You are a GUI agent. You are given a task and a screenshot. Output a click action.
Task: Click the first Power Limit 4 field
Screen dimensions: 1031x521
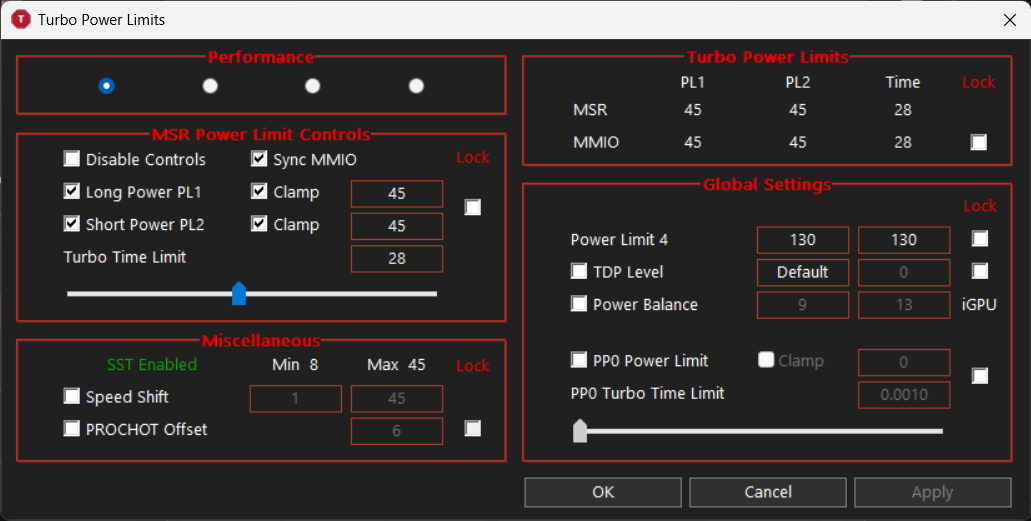pyautogui.click(x=803, y=240)
